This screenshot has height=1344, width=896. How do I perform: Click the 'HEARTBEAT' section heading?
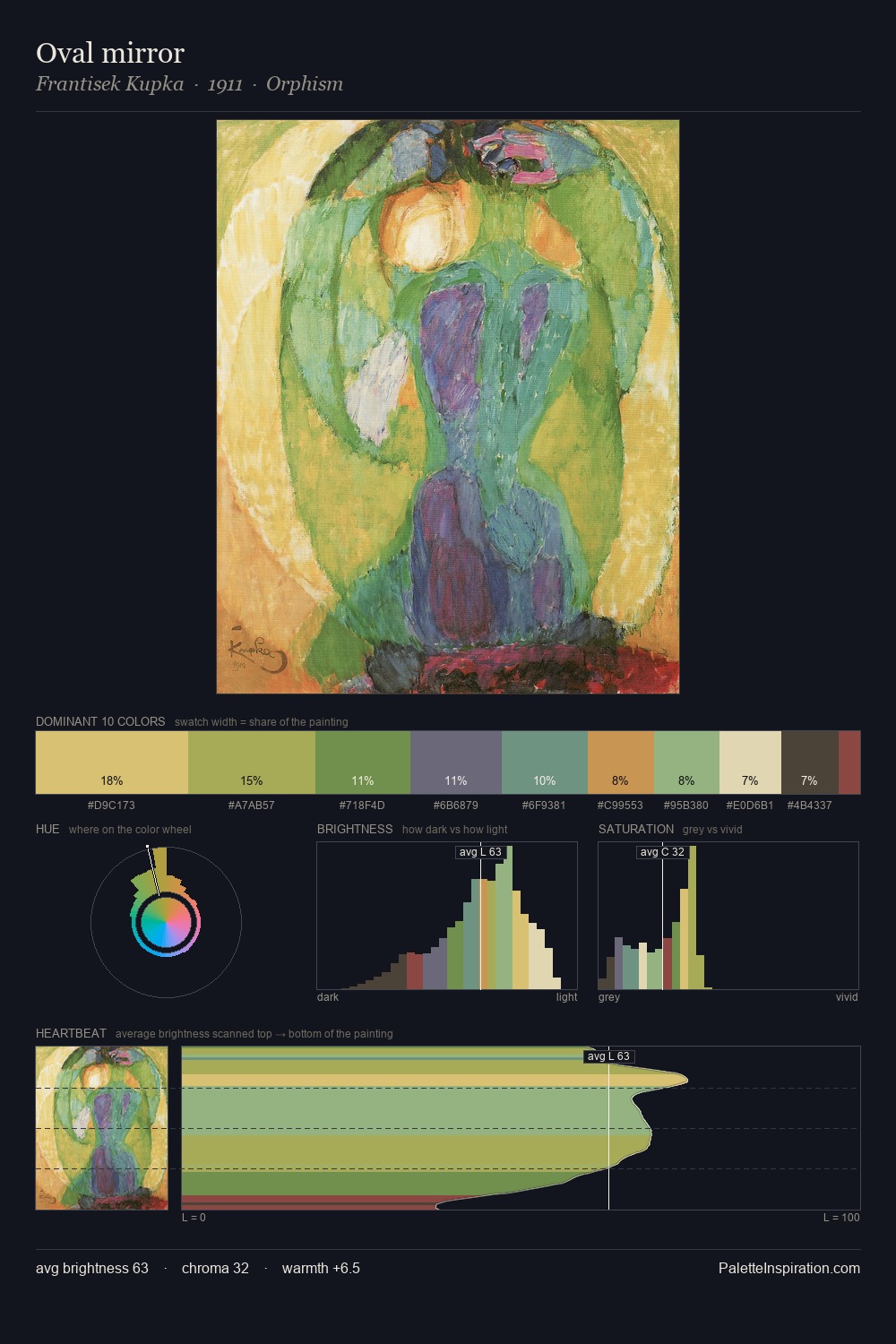click(71, 1033)
